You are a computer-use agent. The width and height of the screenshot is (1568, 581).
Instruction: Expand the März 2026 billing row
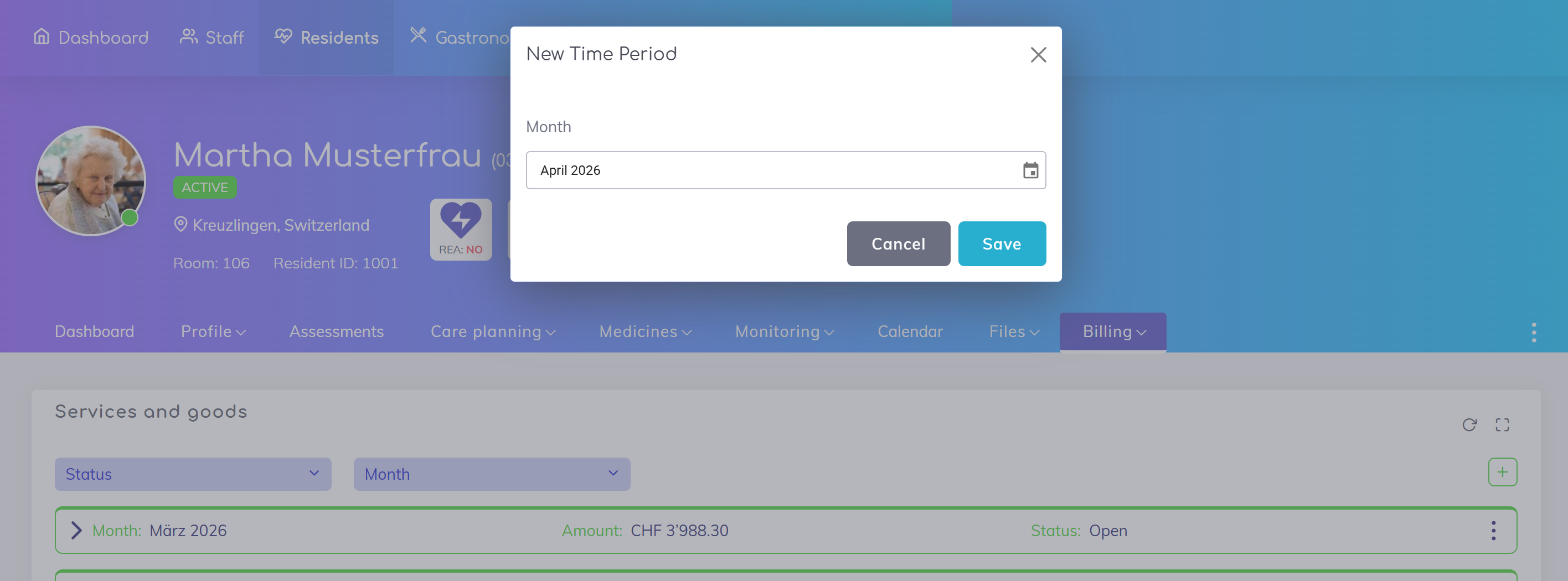click(76, 531)
